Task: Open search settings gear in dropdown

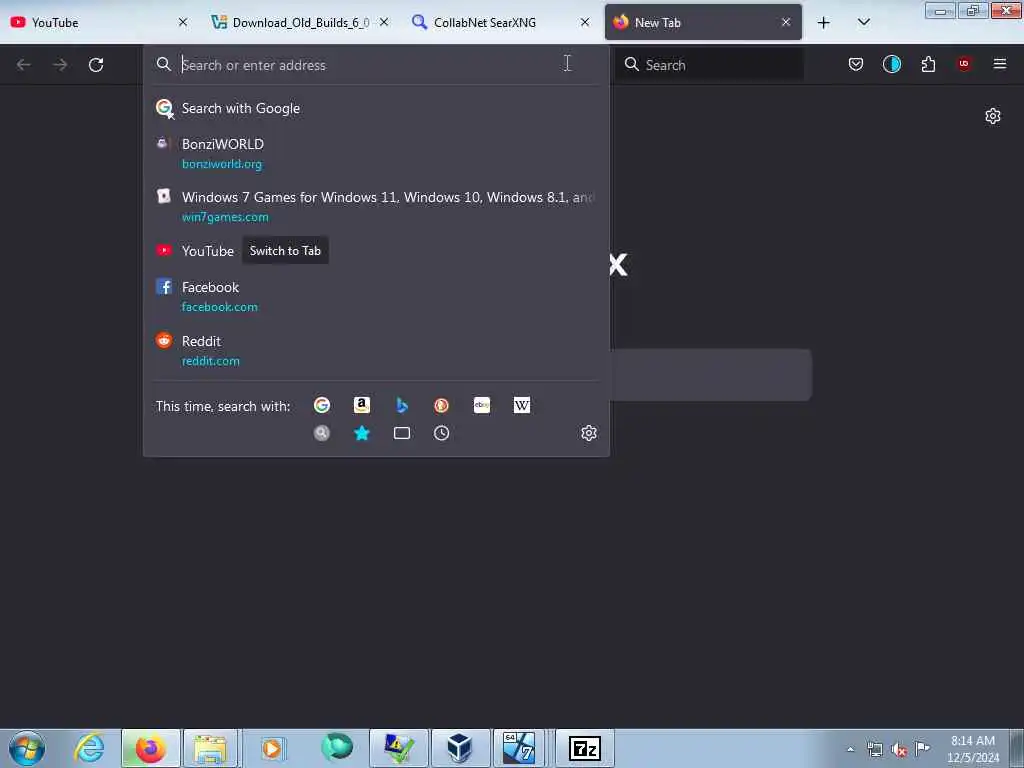Action: pyautogui.click(x=588, y=433)
